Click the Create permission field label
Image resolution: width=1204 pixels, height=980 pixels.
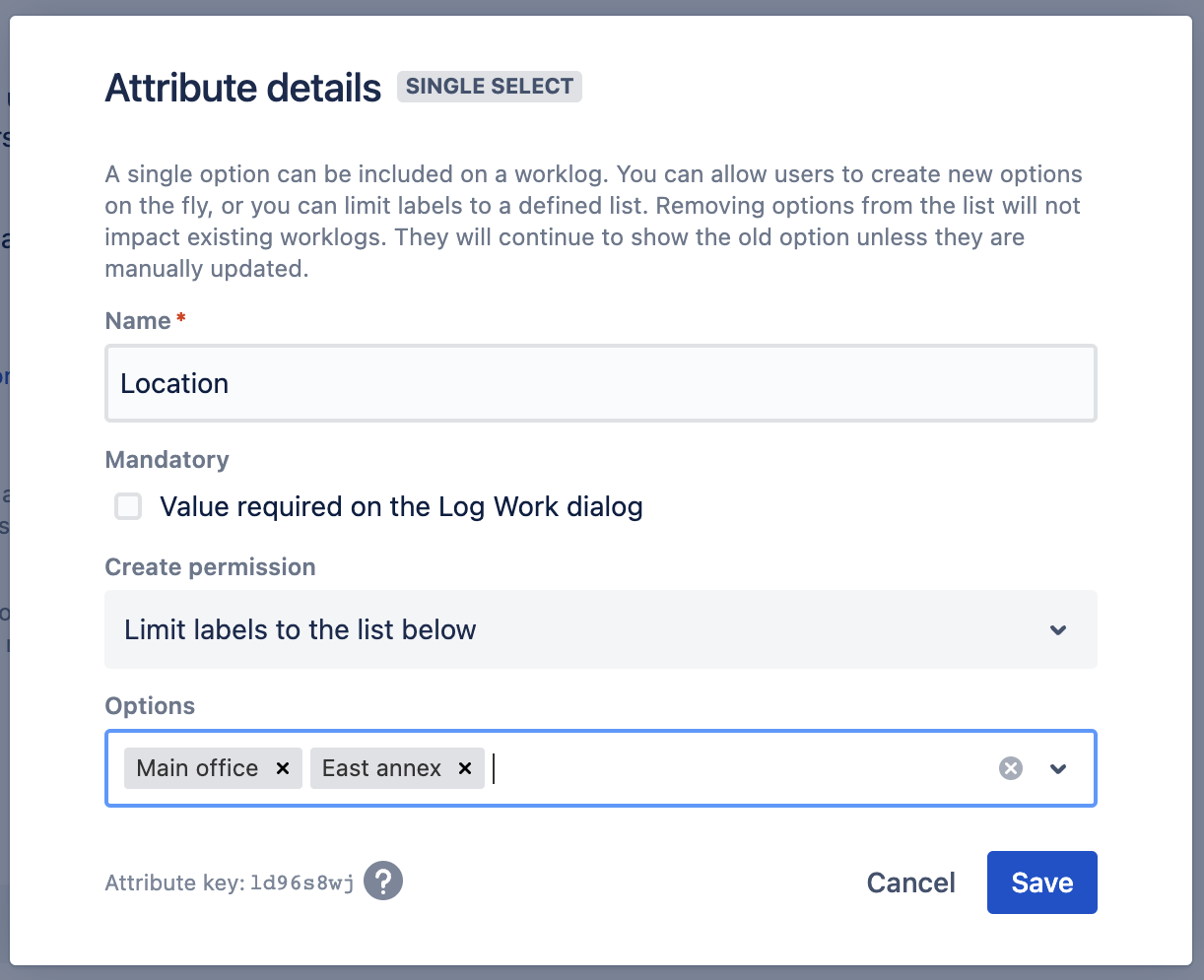(210, 567)
